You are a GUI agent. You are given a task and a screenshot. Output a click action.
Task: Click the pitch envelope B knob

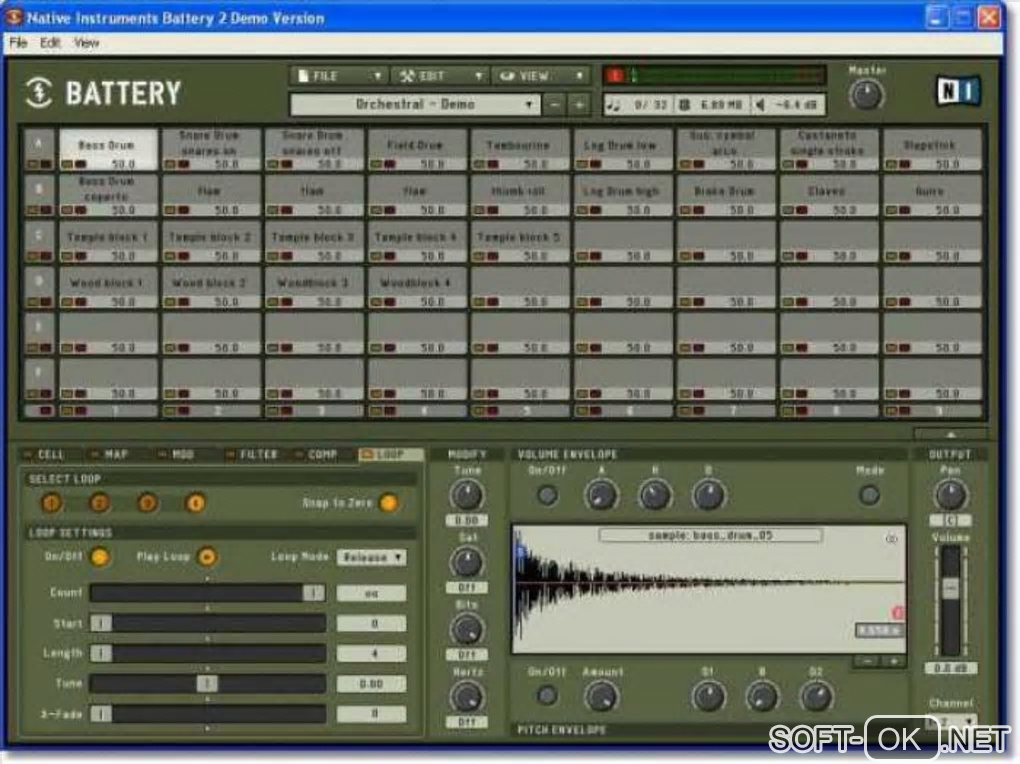pos(762,697)
